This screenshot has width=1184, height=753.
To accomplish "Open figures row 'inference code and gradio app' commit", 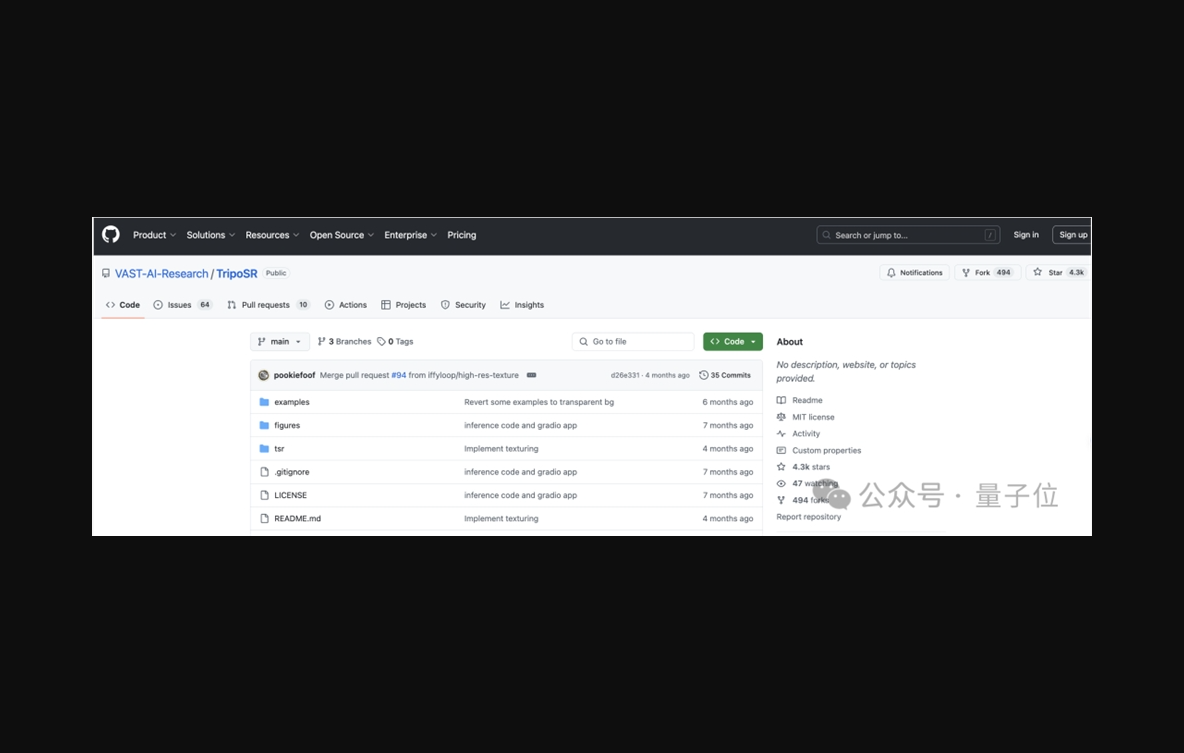I will pos(520,425).
